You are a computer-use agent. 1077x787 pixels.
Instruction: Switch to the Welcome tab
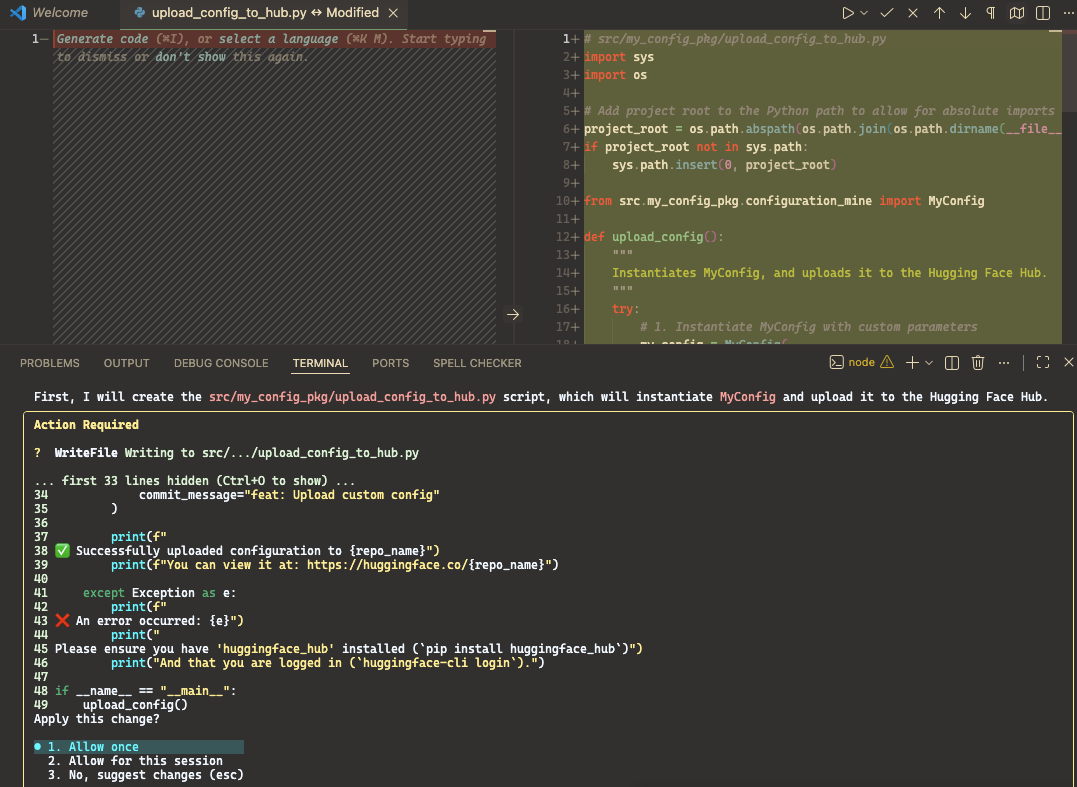(x=60, y=13)
